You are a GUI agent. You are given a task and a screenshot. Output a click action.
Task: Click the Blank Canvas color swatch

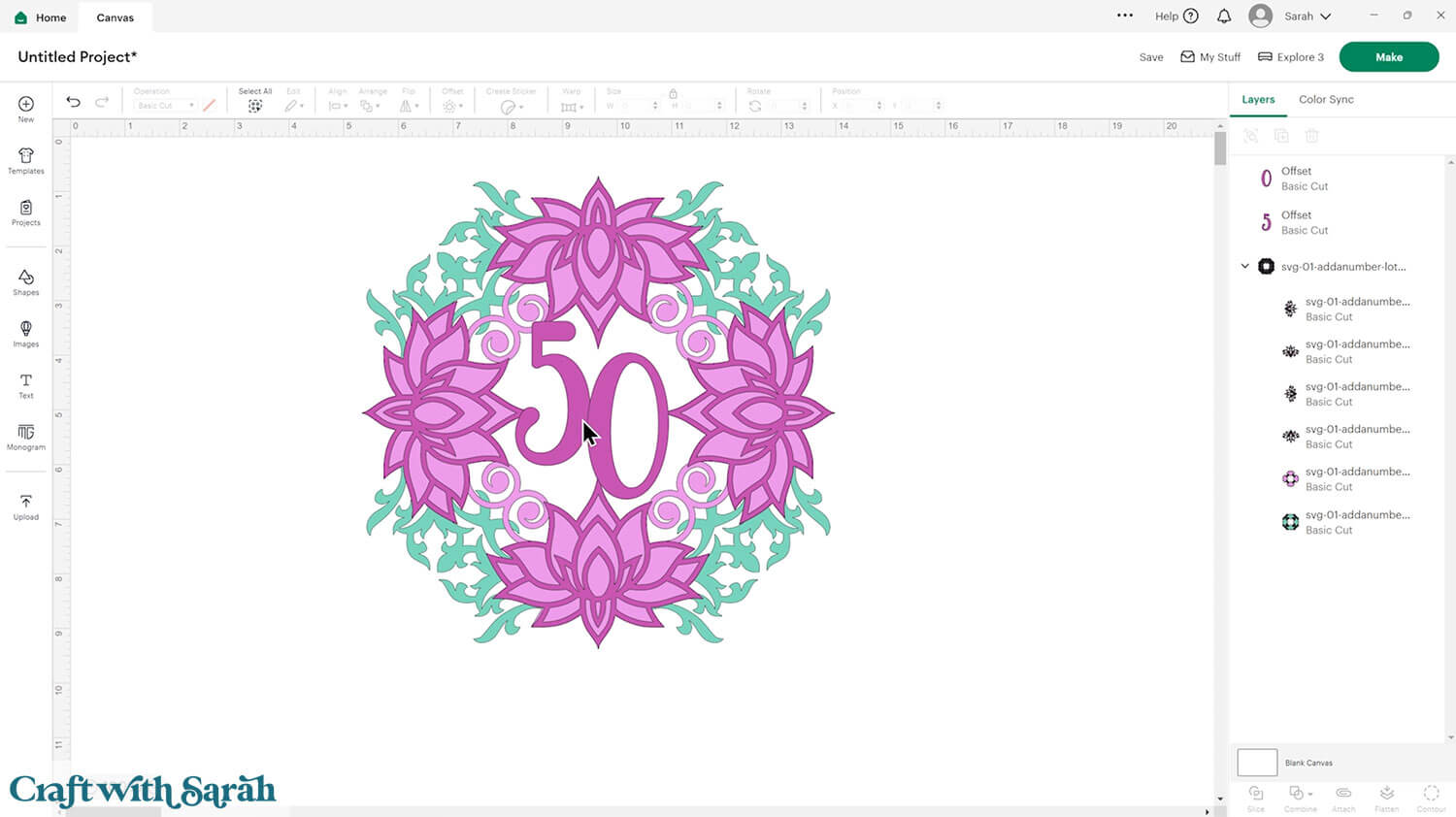[x=1257, y=763]
